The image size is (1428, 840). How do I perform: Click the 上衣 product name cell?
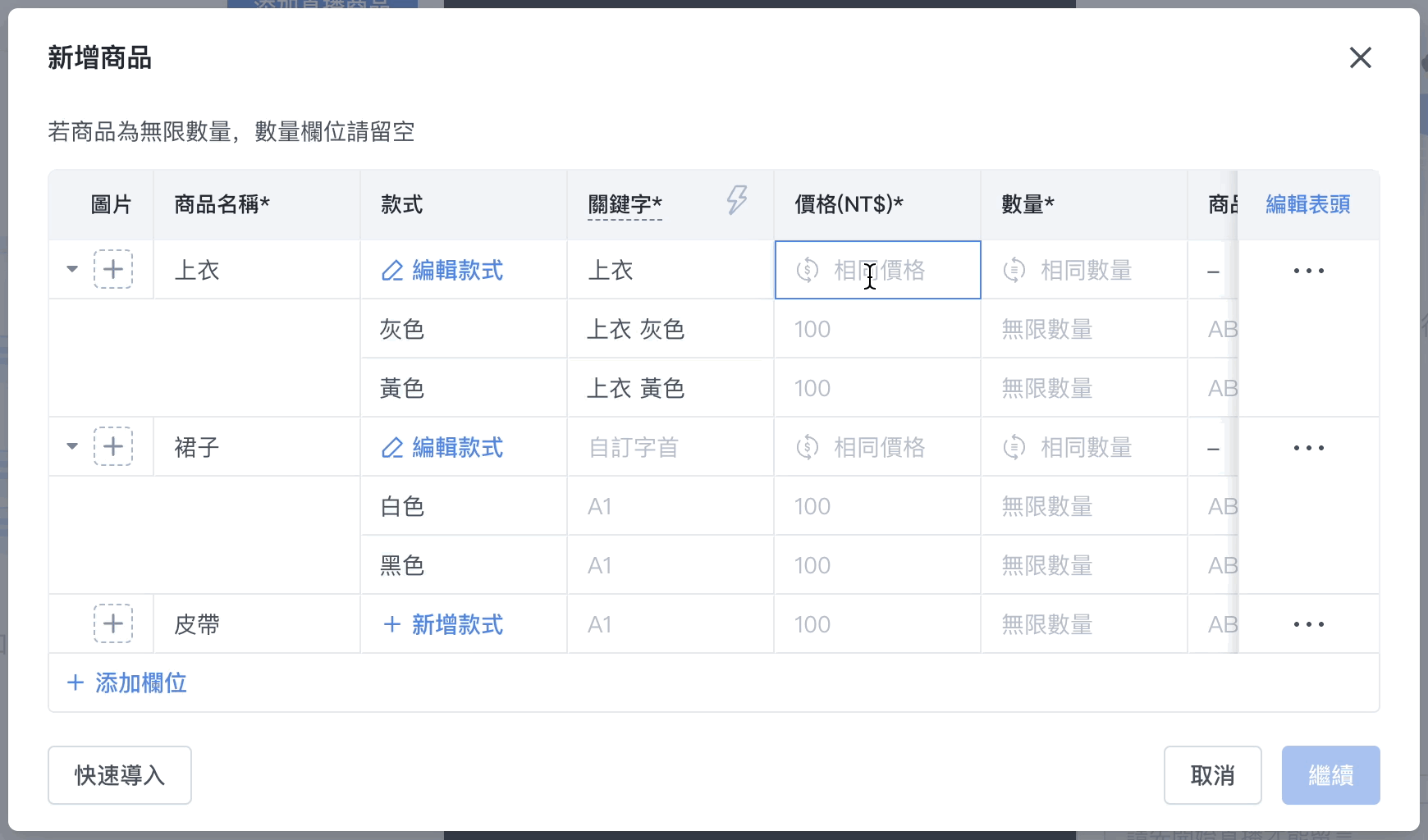[257, 270]
